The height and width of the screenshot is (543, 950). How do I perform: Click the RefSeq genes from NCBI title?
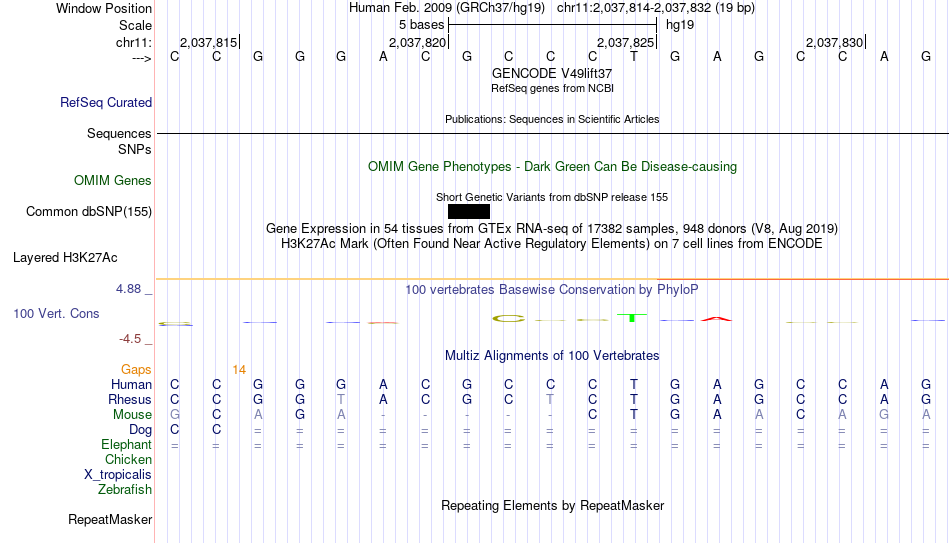(x=553, y=88)
